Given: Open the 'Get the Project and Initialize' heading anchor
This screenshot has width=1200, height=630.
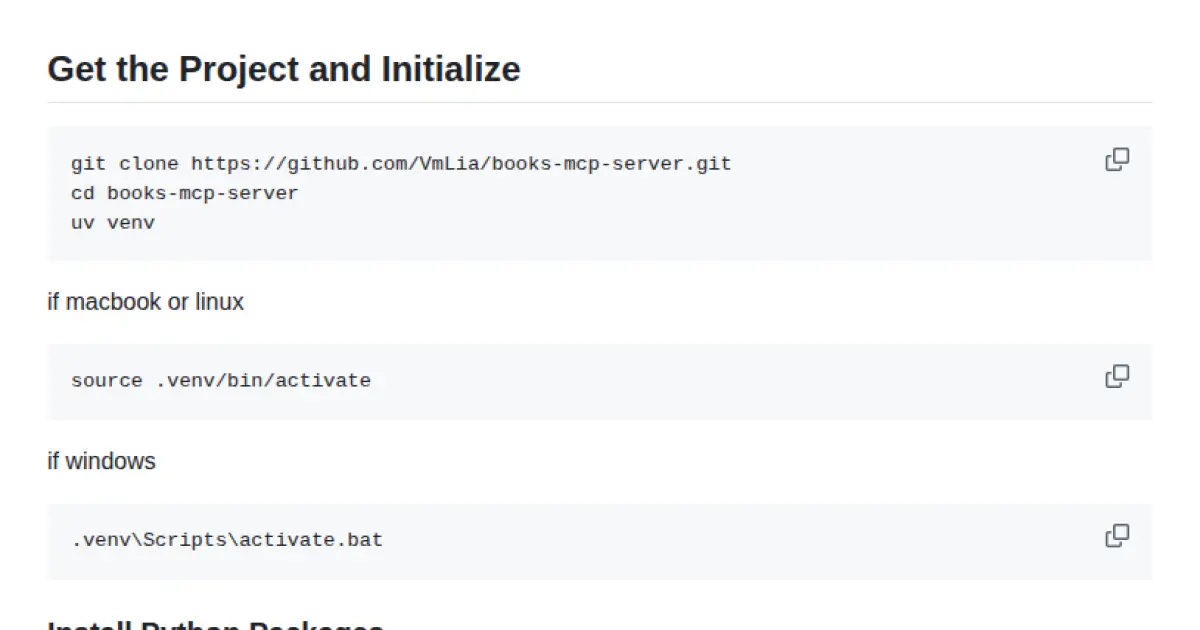Looking at the screenshot, I should 283,68.
